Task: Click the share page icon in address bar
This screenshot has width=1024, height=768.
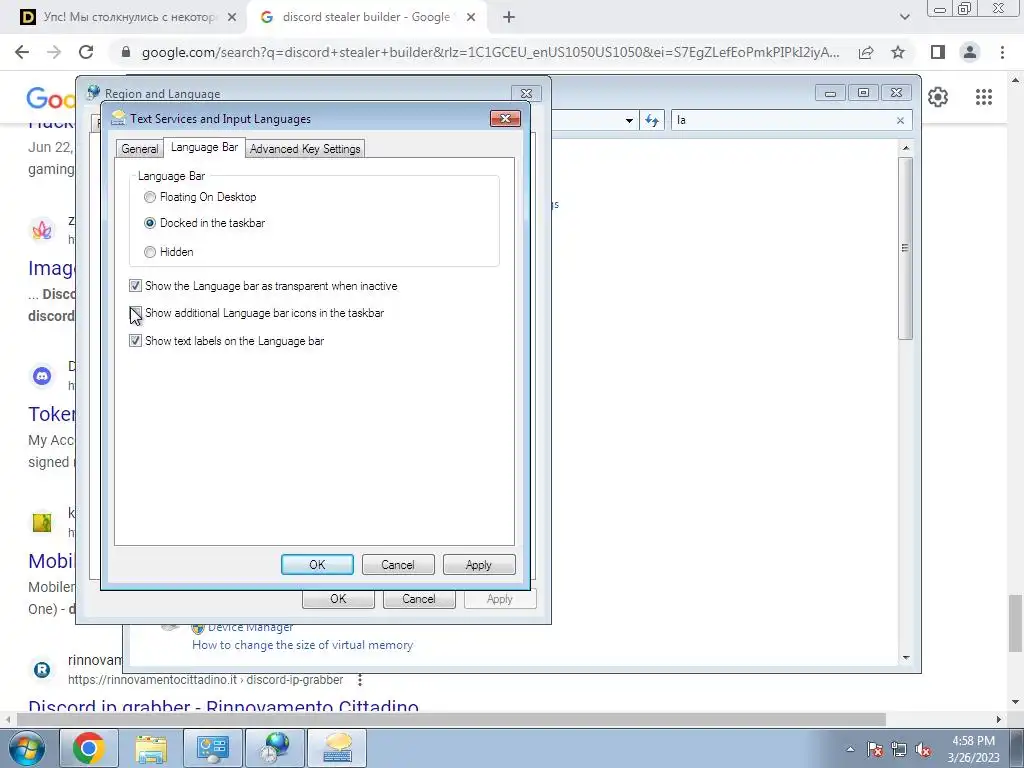Action: tap(866, 52)
